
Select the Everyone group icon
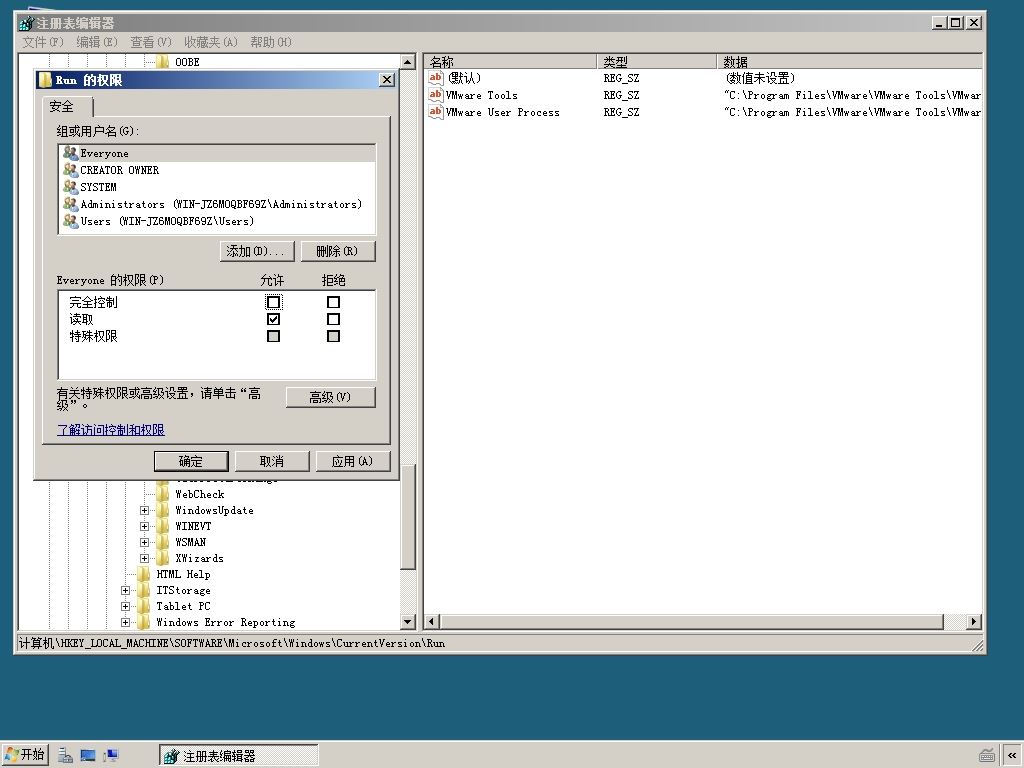point(70,153)
